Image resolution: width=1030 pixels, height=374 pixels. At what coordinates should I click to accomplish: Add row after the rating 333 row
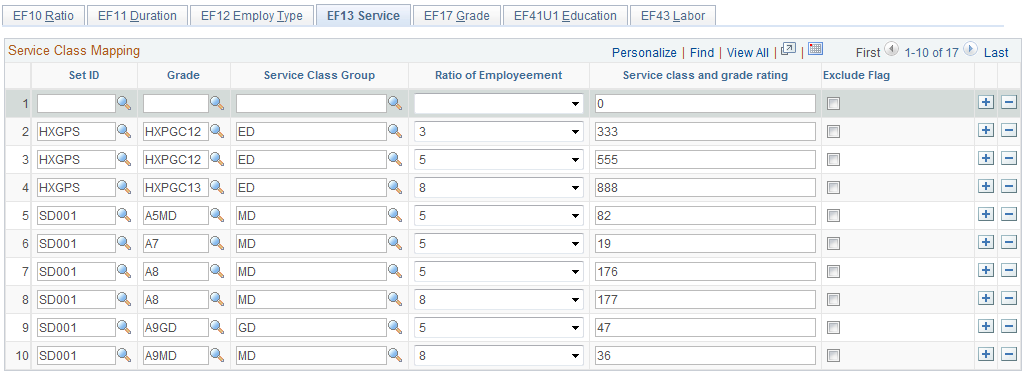pyautogui.click(x=985, y=131)
